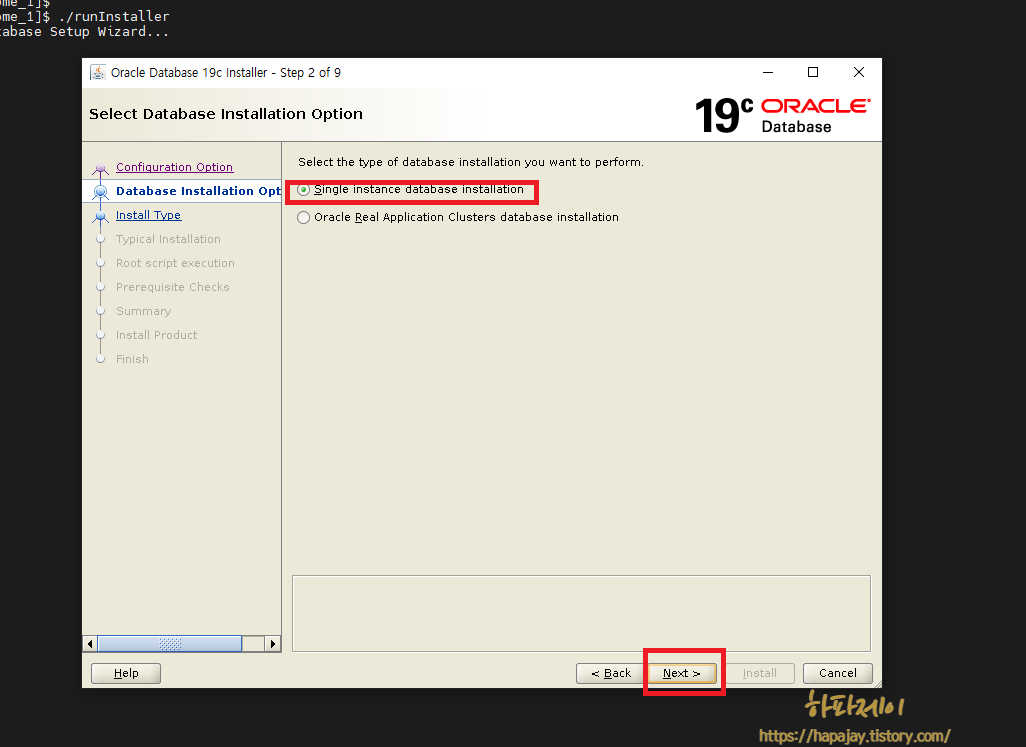The image size is (1026, 747).
Task: Click the Java installer icon in title bar
Action: point(97,72)
